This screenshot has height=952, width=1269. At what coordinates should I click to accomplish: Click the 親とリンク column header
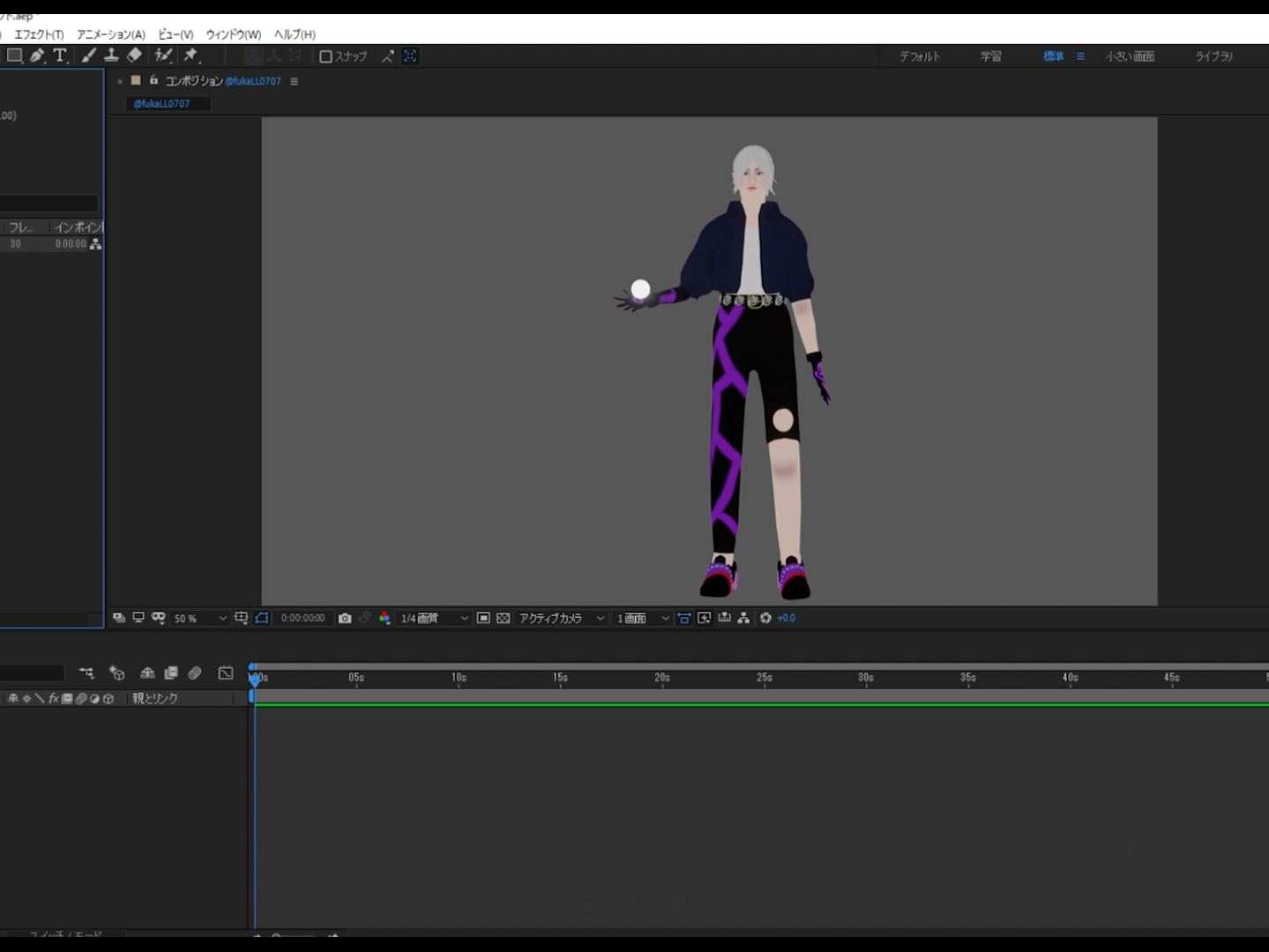tap(155, 698)
